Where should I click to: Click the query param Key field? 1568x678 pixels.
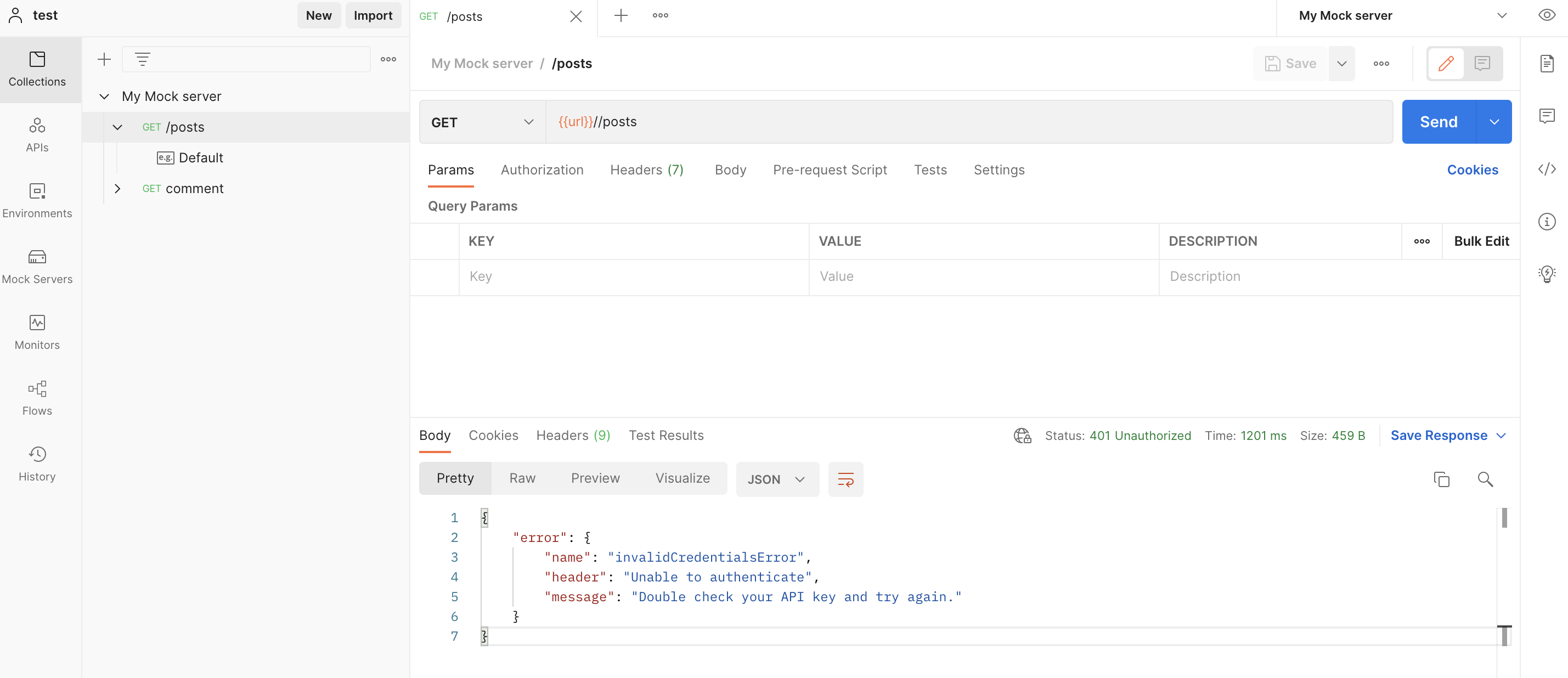click(633, 276)
